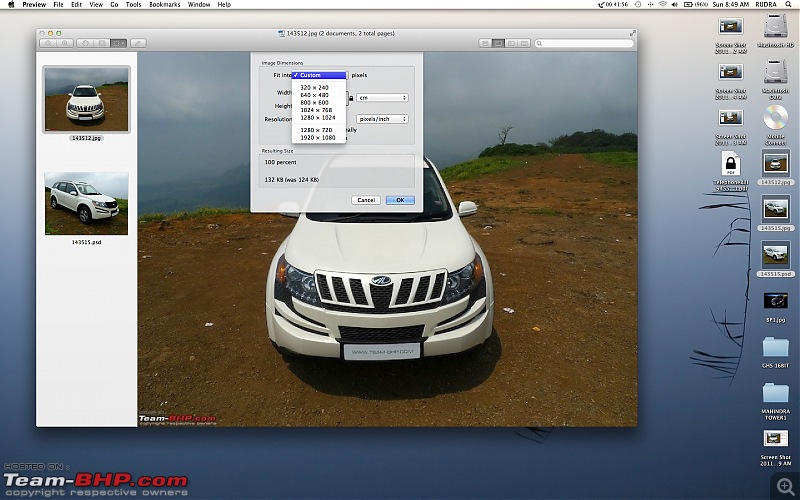The height and width of the screenshot is (500, 800).
Task: Open the Wi-Fi status menu
Action: pyautogui.click(x=663, y=4)
